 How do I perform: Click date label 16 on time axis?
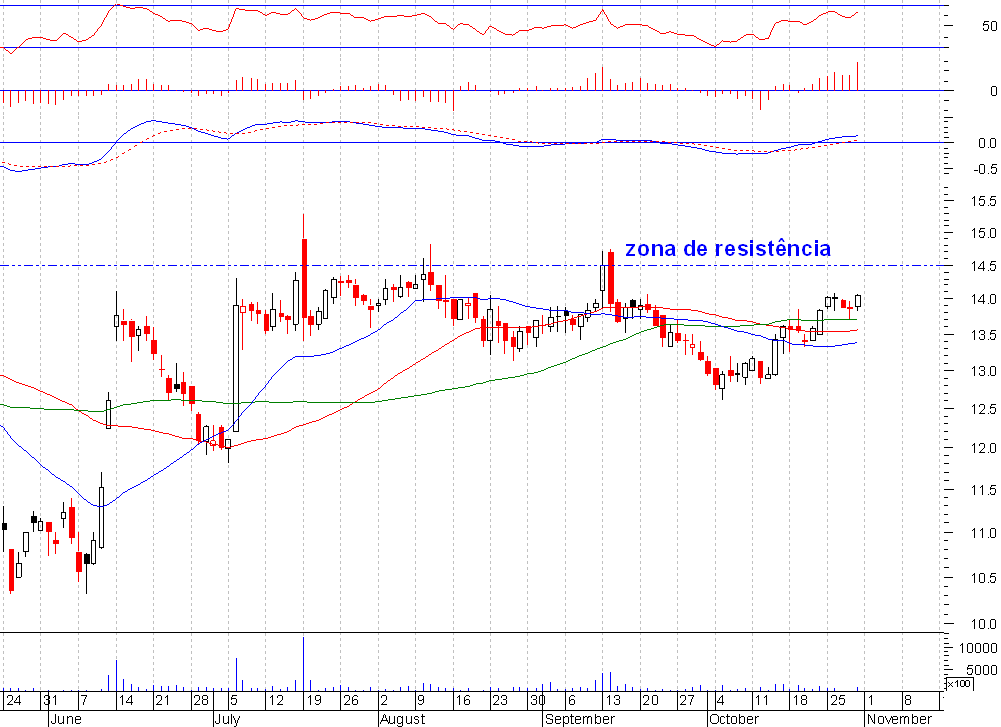click(x=463, y=701)
